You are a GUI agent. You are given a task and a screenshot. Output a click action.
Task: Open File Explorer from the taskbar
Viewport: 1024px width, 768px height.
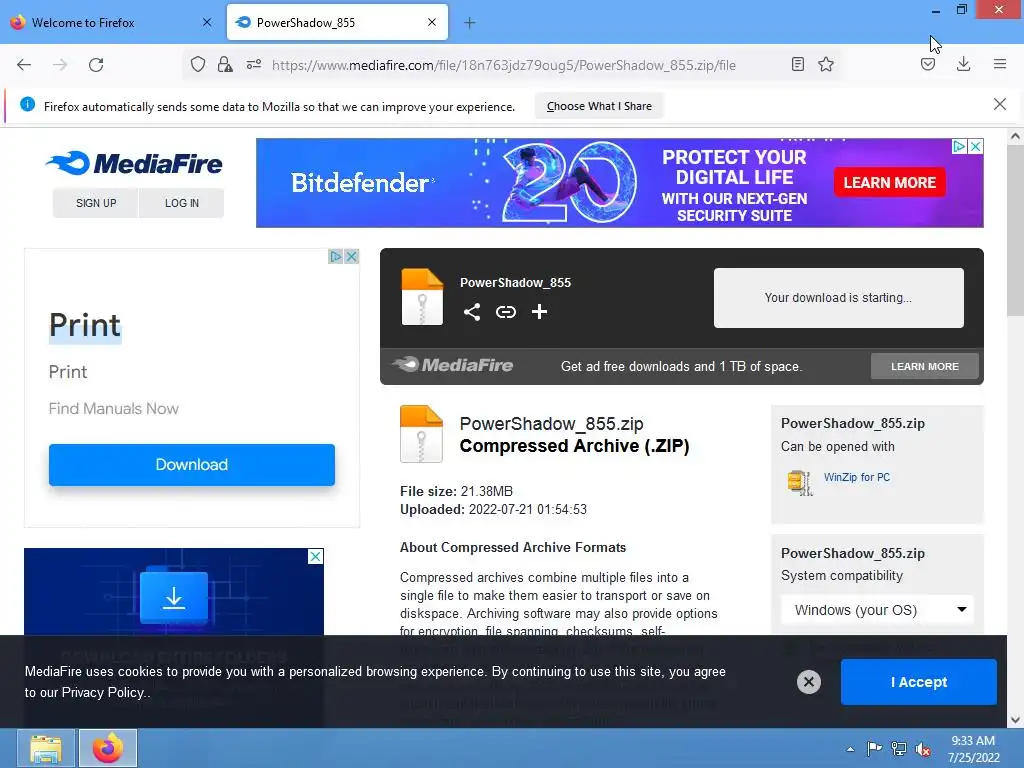click(x=46, y=748)
